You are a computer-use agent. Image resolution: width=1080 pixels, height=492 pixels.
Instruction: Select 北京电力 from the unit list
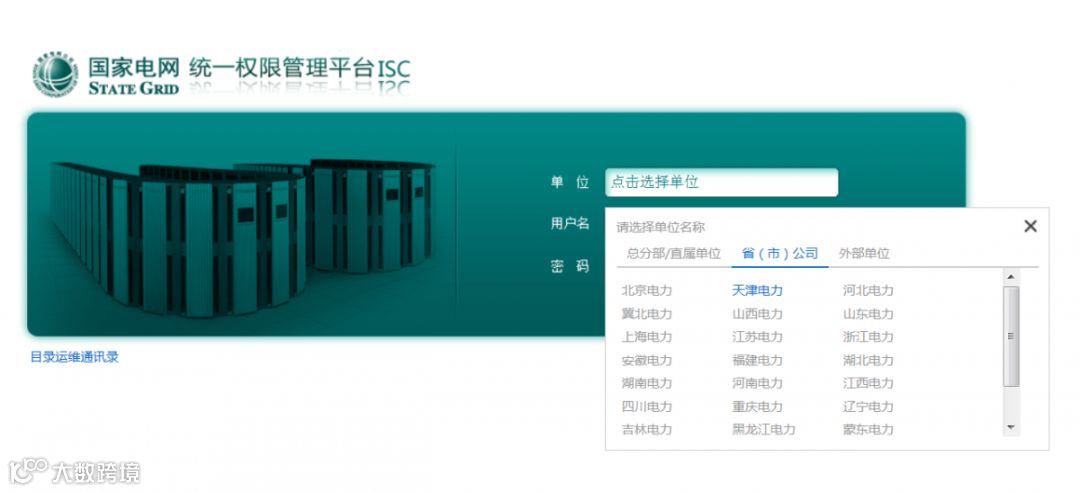pyautogui.click(x=646, y=291)
